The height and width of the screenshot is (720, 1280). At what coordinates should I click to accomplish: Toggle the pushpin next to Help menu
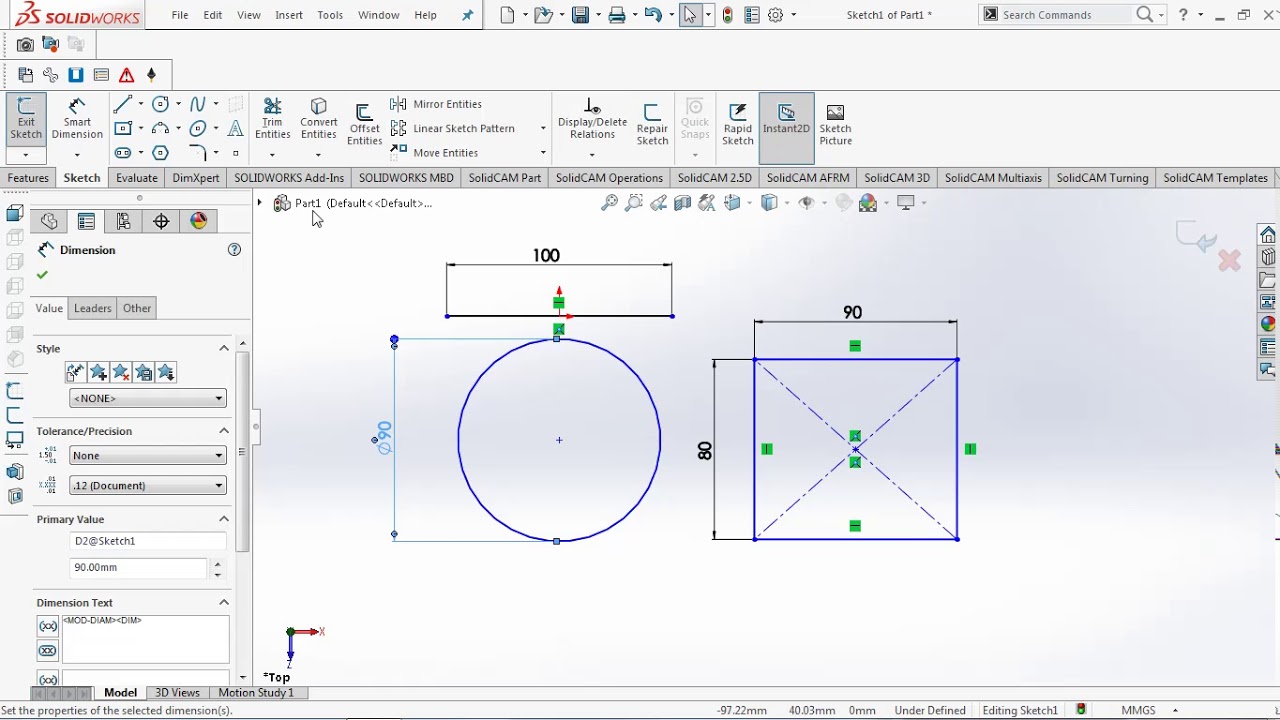click(x=467, y=15)
